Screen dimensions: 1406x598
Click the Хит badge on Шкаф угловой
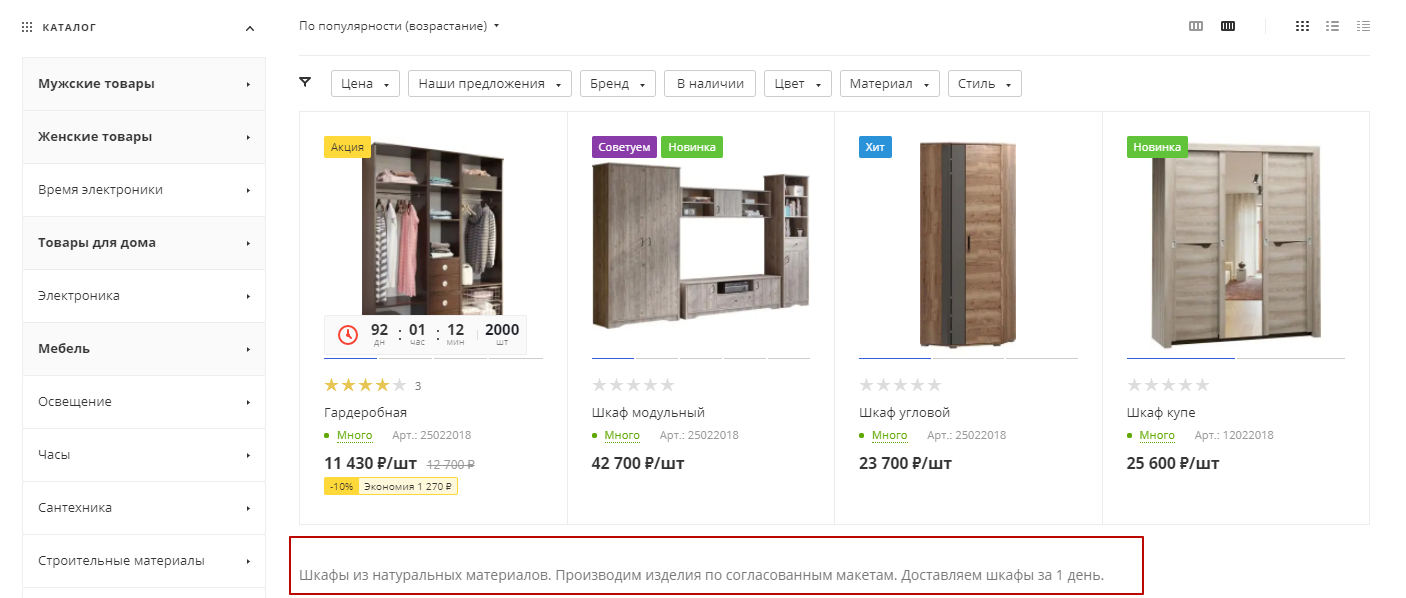click(875, 147)
